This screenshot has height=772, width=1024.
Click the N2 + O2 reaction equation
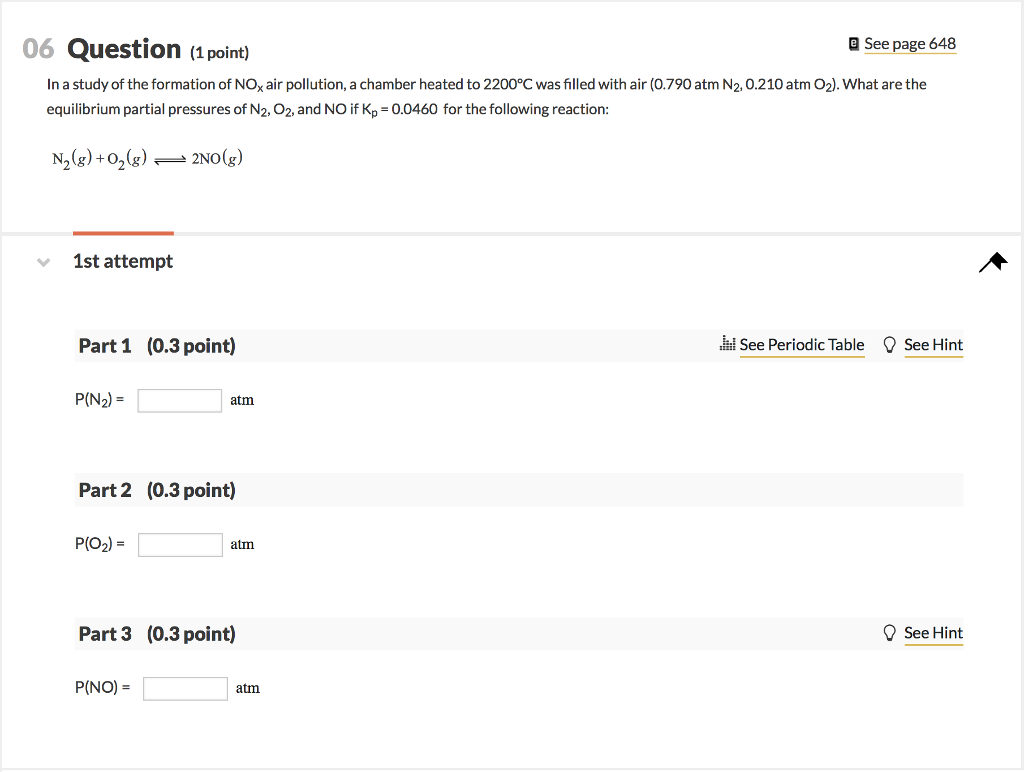148,159
